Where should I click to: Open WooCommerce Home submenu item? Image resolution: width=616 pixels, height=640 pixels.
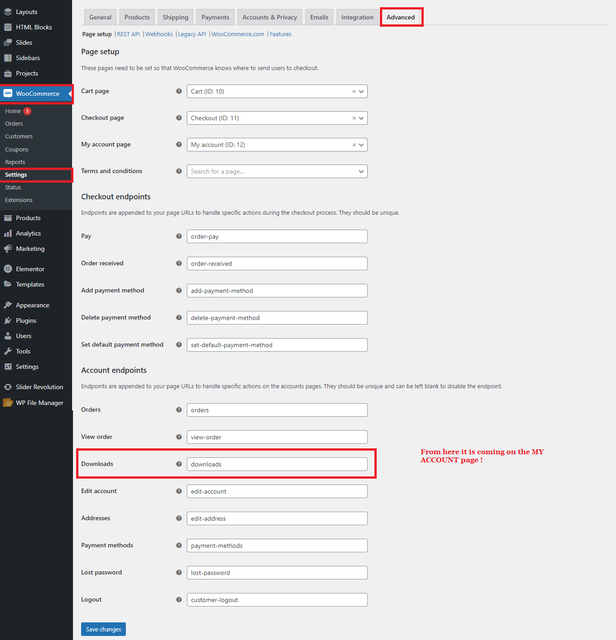point(13,111)
